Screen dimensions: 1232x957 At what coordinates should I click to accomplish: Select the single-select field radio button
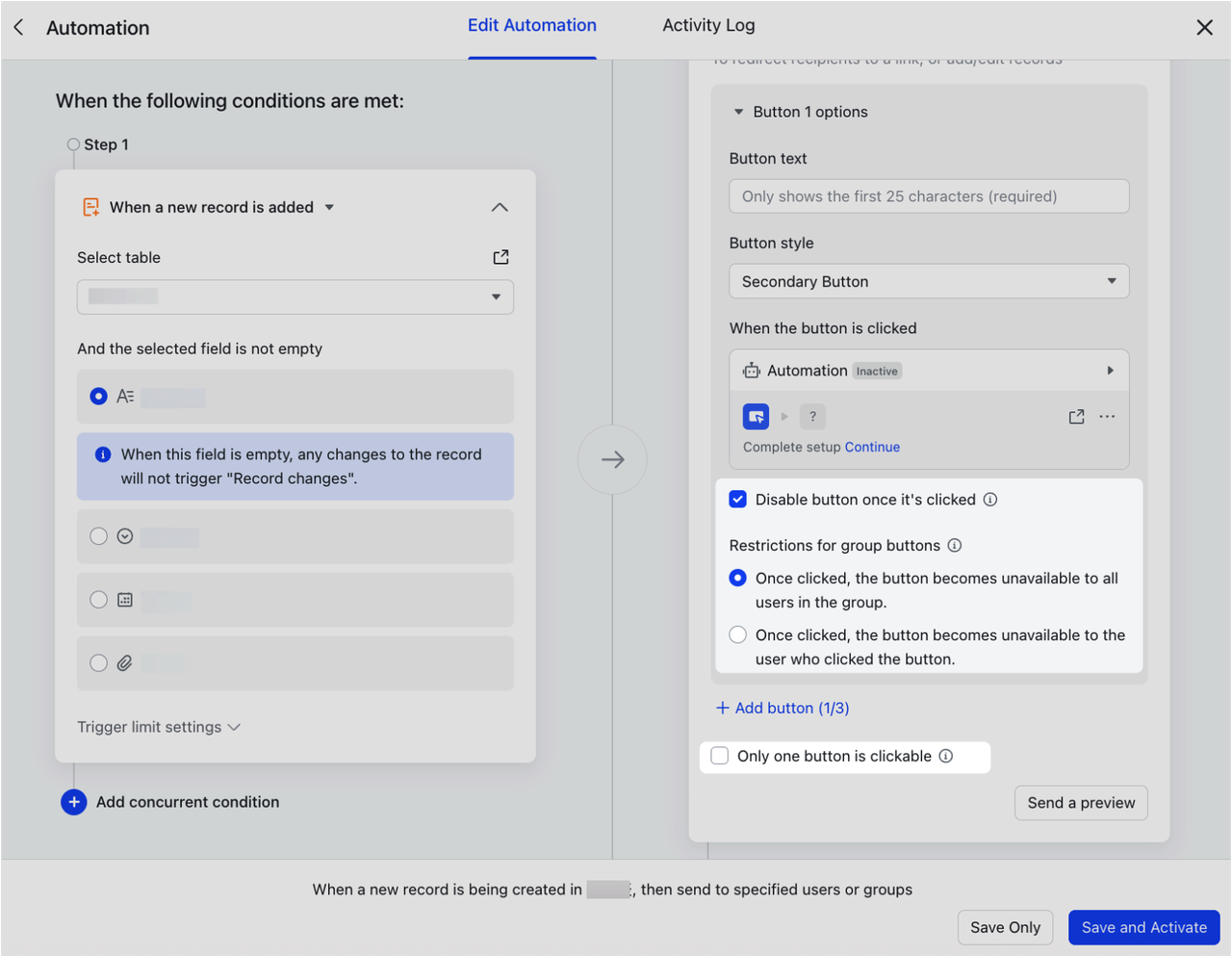[x=98, y=536]
